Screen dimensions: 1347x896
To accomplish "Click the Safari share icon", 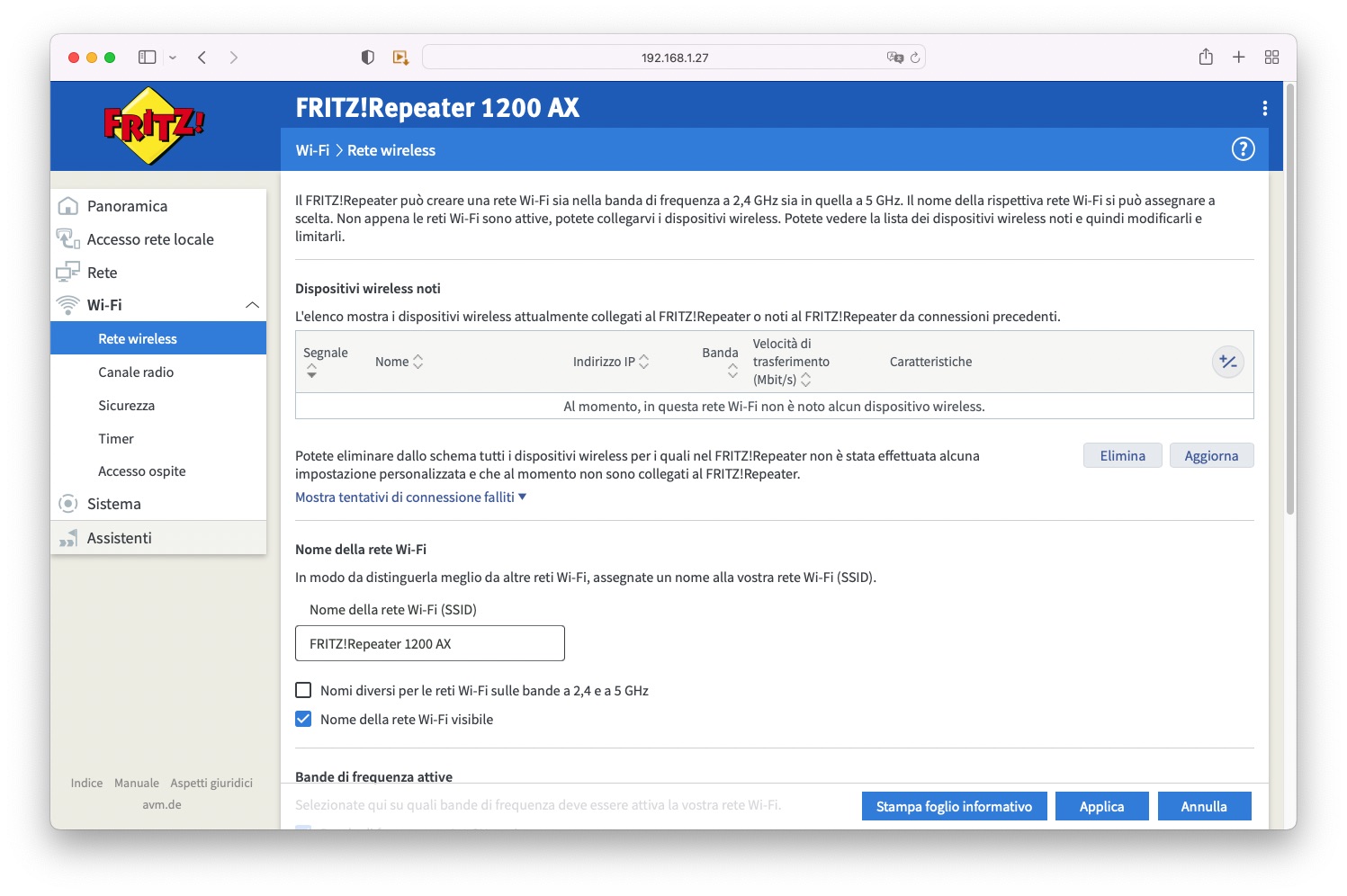I will 1206,57.
